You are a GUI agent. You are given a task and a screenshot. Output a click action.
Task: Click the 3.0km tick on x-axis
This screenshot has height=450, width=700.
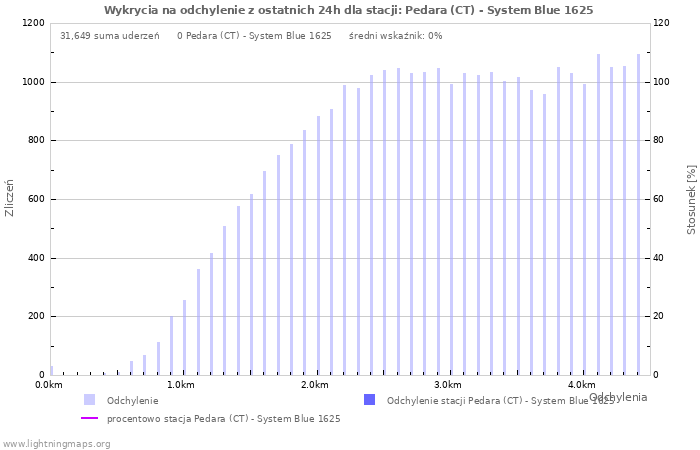click(x=448, y=385)
